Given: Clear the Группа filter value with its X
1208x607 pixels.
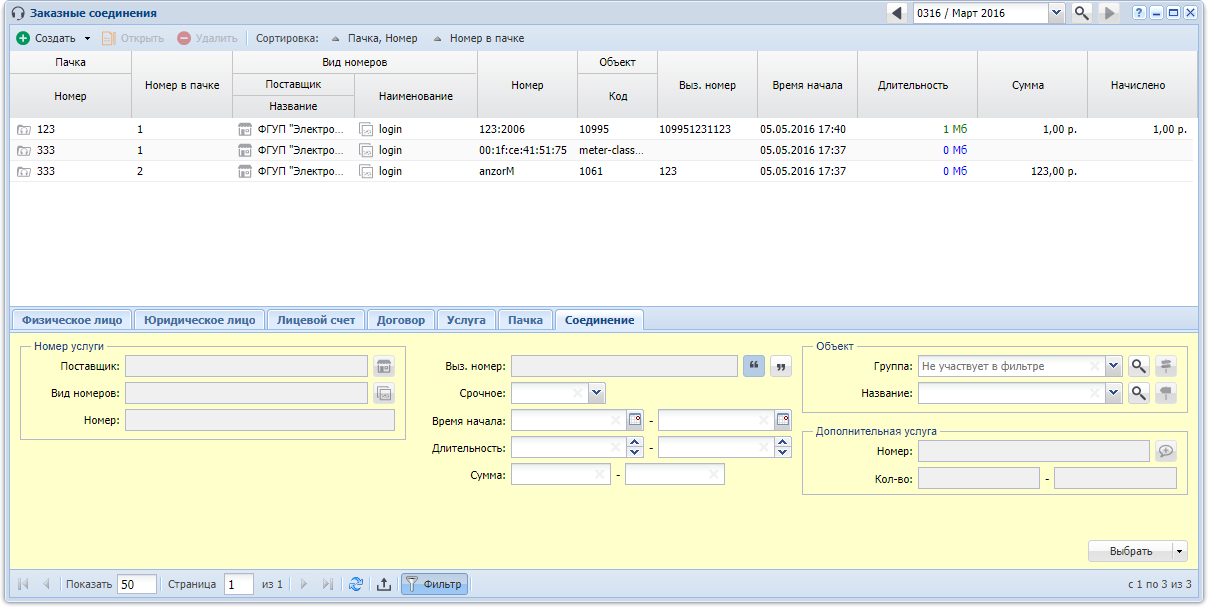Looking at the screenshot, I should click(x=1094, y=367).
